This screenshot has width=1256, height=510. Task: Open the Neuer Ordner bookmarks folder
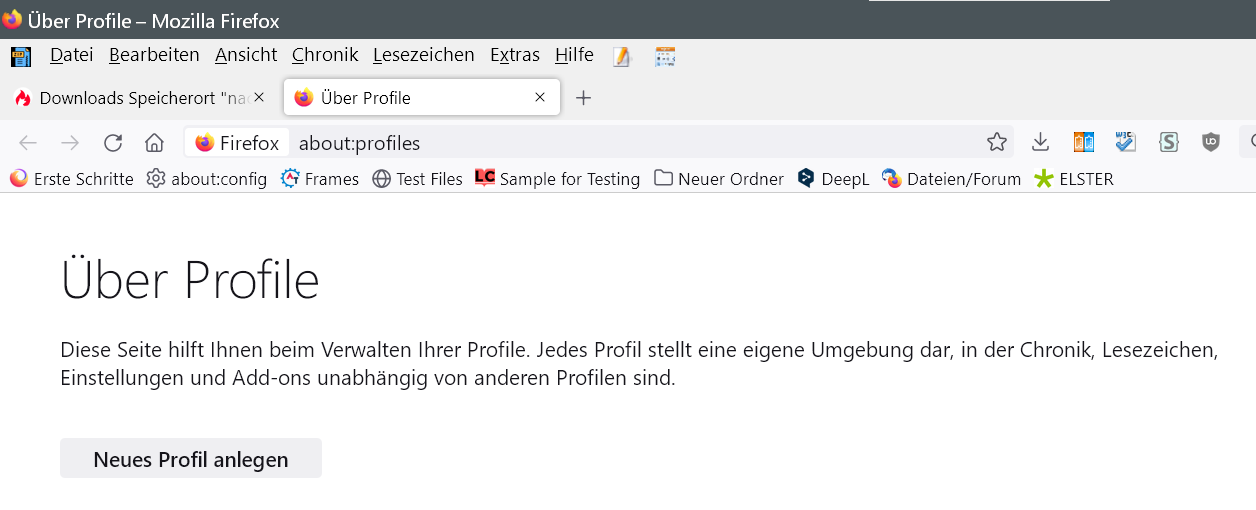pyautogui.click(x=719, y=179)
